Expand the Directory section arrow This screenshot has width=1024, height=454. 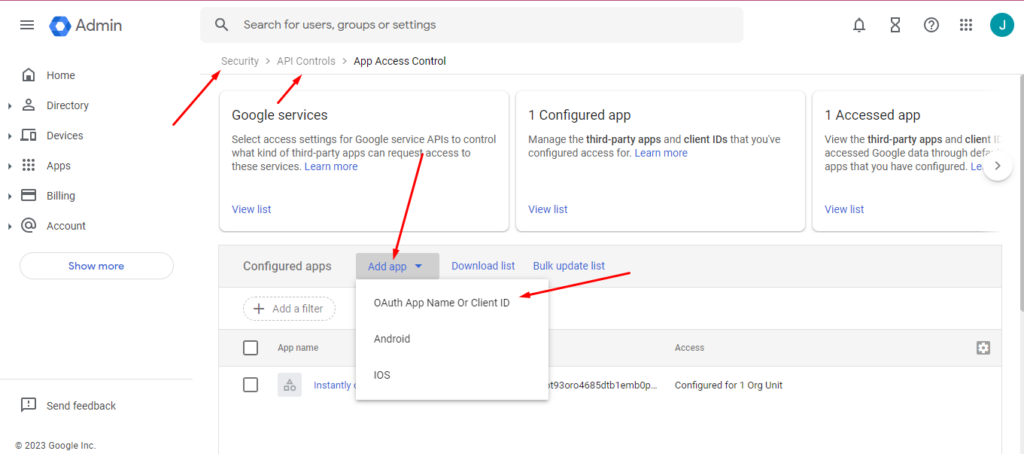[x=10, y=106]
